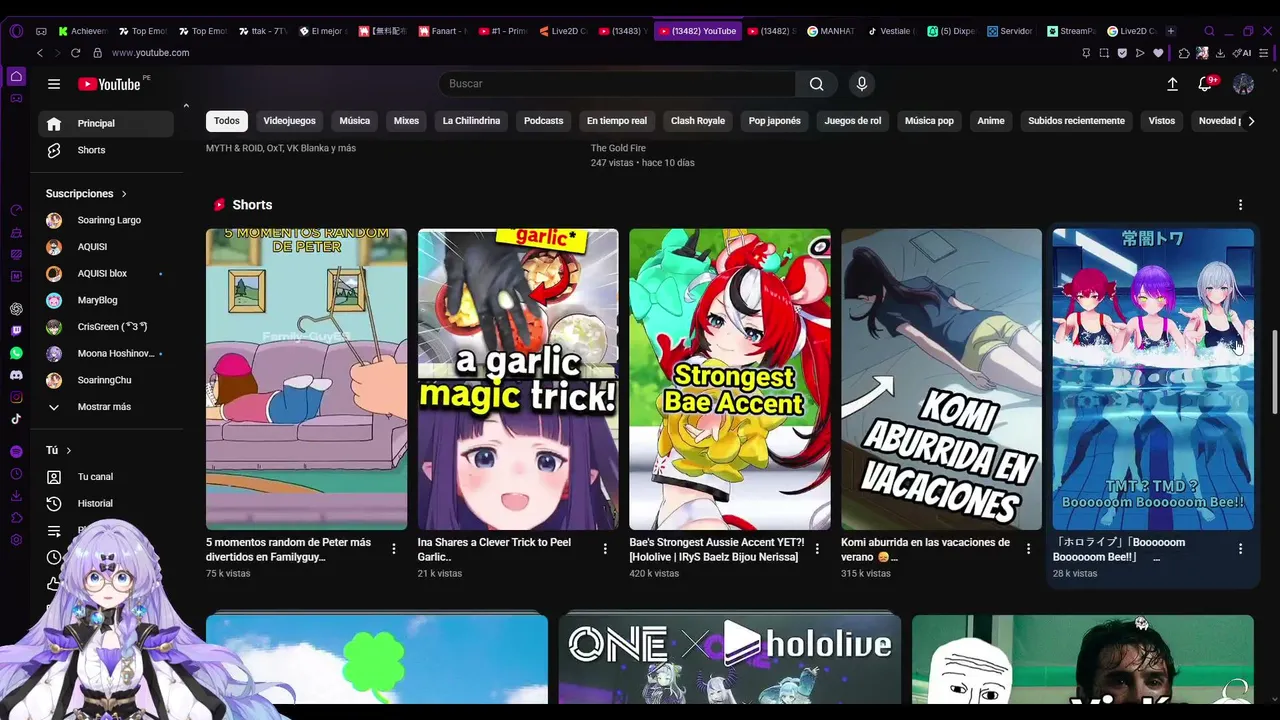Play the '5 momentos random de Peter' short thumbnail
This screenshot has width=1280, height=720.
[306, 379]
